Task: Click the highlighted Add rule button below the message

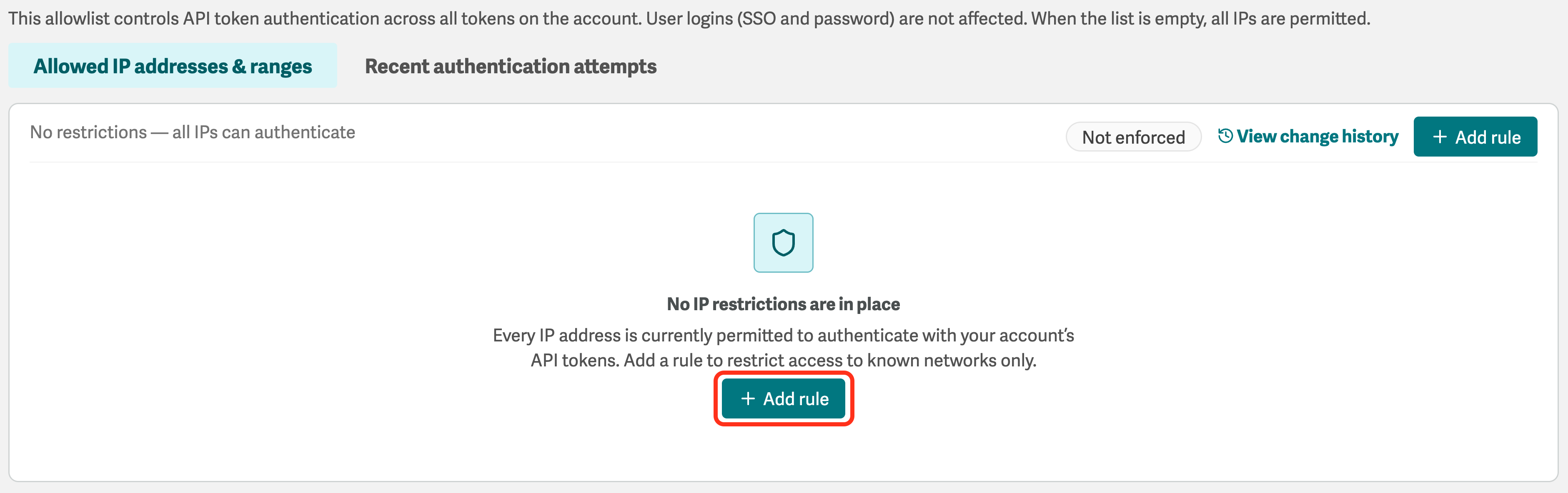Action: pyautogui.click(x=784, y=398)
